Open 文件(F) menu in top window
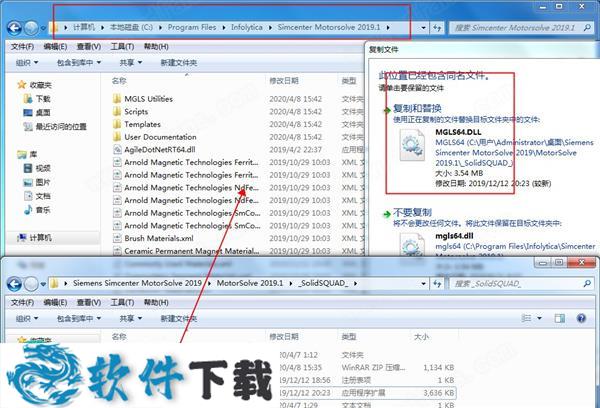This screenshot has width=600, height=408. pos(22,47)
